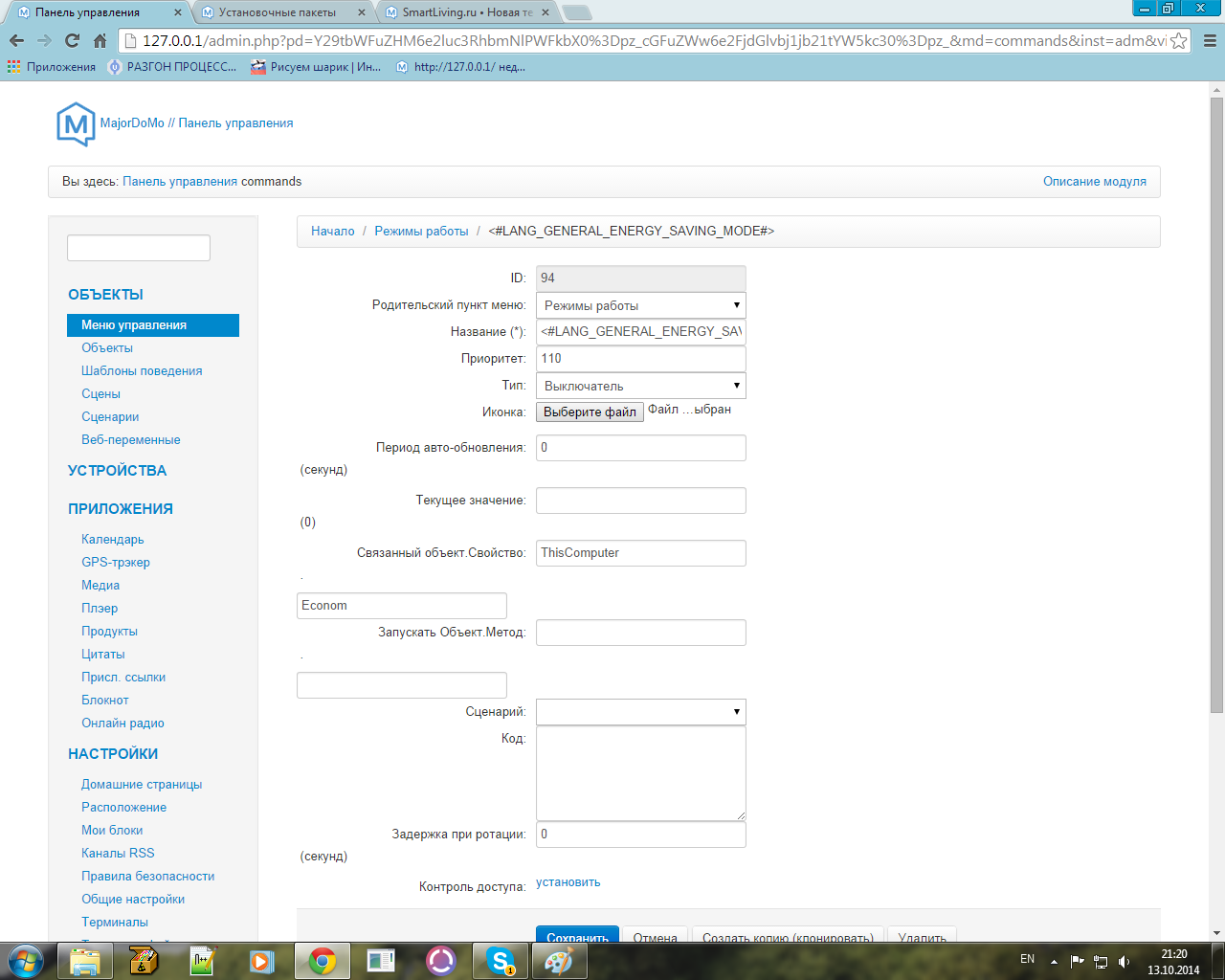Click the MajorDoMo logo icon

click(x=76, y=123)
